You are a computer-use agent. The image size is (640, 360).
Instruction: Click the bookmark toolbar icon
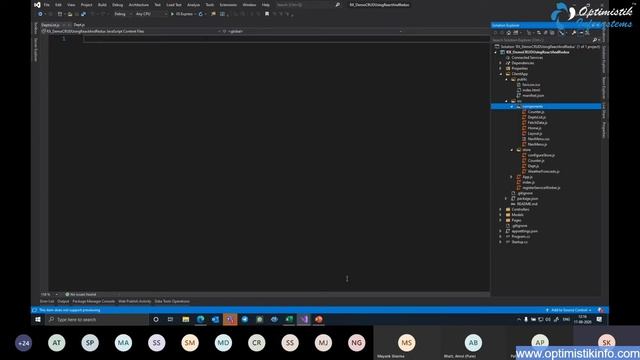tap(267, 14)
